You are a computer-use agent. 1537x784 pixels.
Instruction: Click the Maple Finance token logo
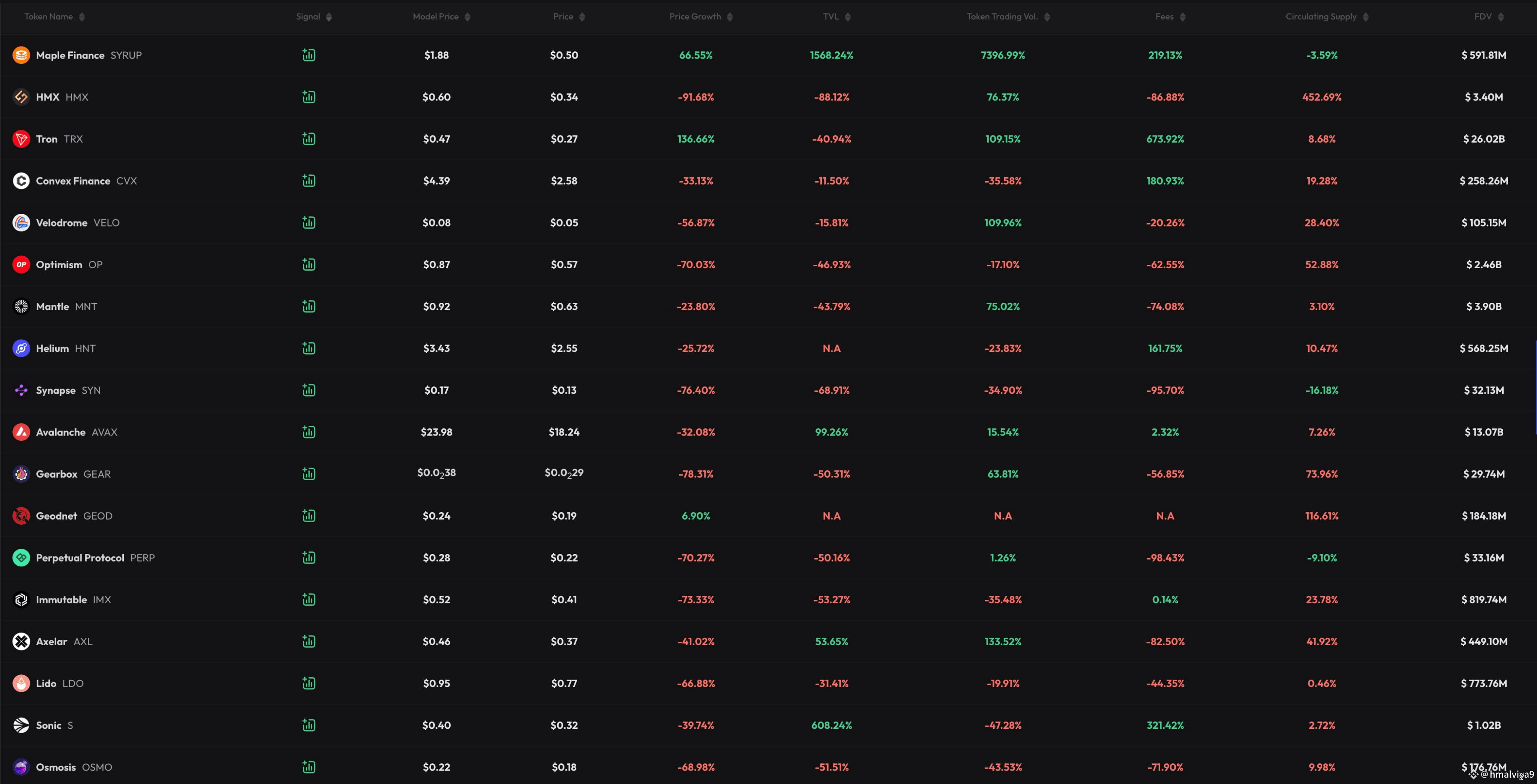21,55
